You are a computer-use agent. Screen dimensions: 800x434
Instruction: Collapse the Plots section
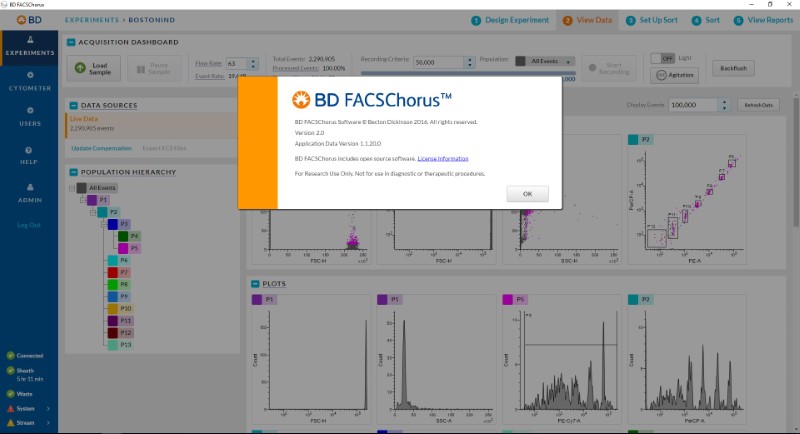255,284
